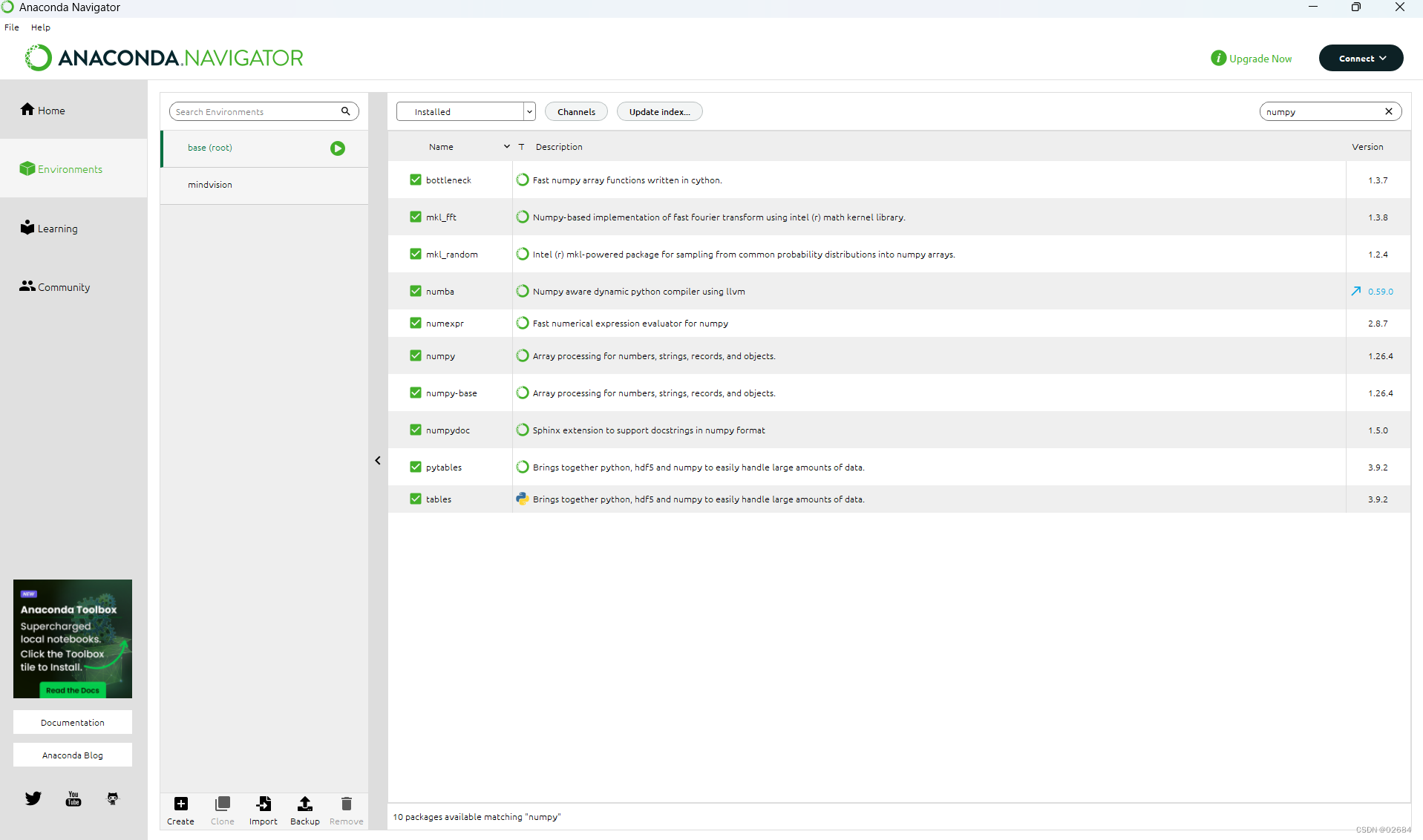1423x840 pixels.
Task: Click the Backup environment icon
Action: point(305,804)
